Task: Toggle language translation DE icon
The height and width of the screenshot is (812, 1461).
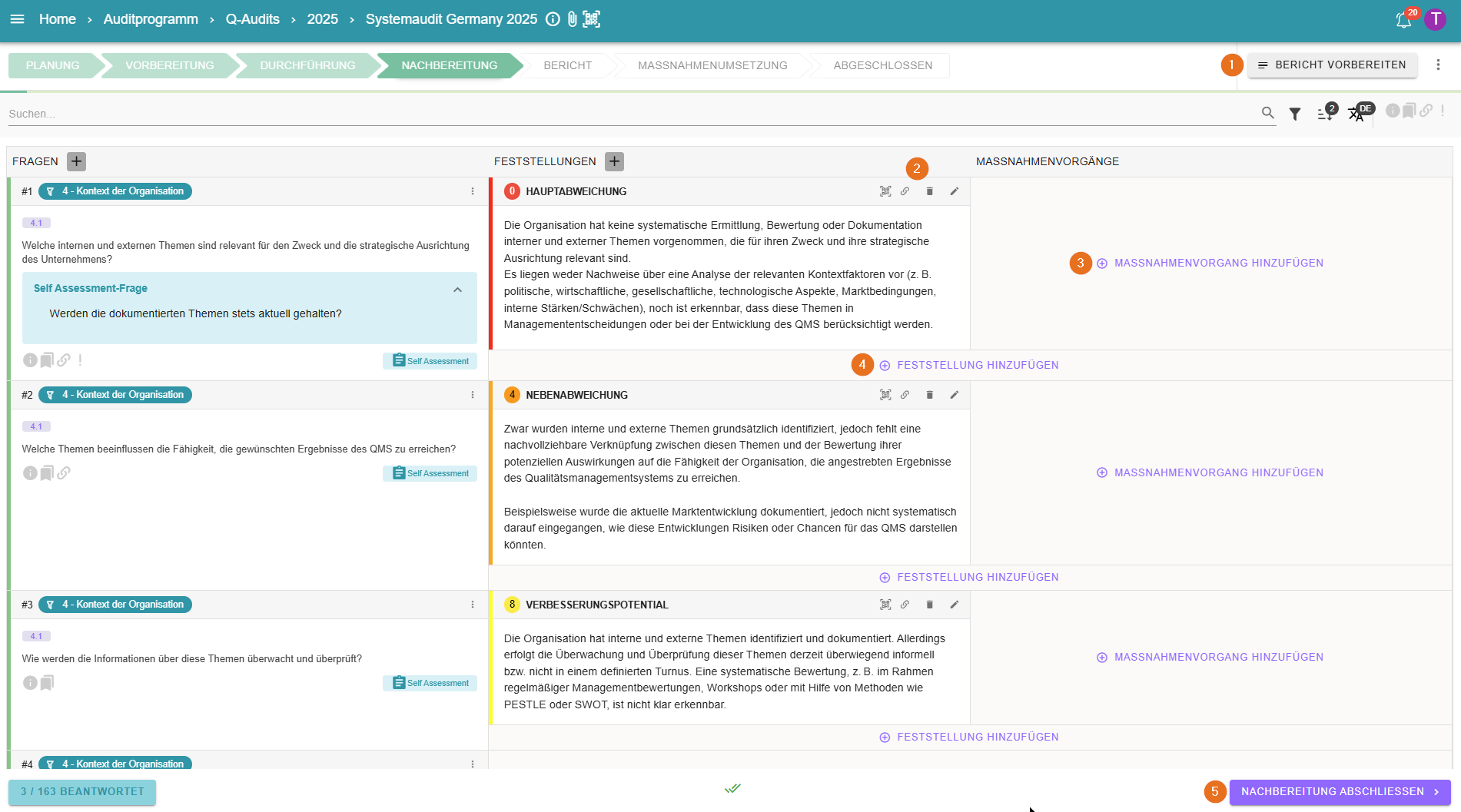Action: pyautogui.click(x=1357, y=114)
